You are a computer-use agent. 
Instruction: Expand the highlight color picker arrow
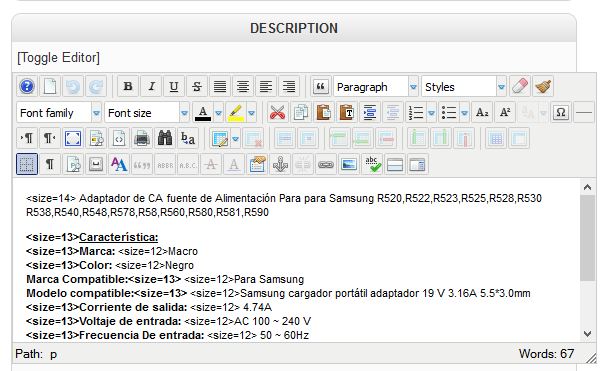click(x=252, y=113)
